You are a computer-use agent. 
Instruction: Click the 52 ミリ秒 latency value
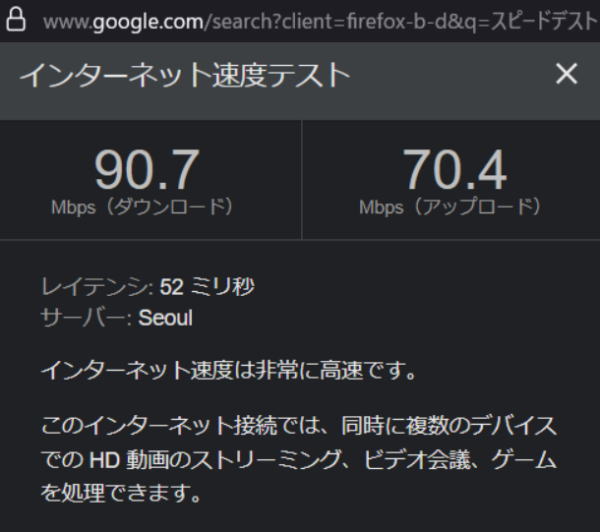tap(207, 288)
